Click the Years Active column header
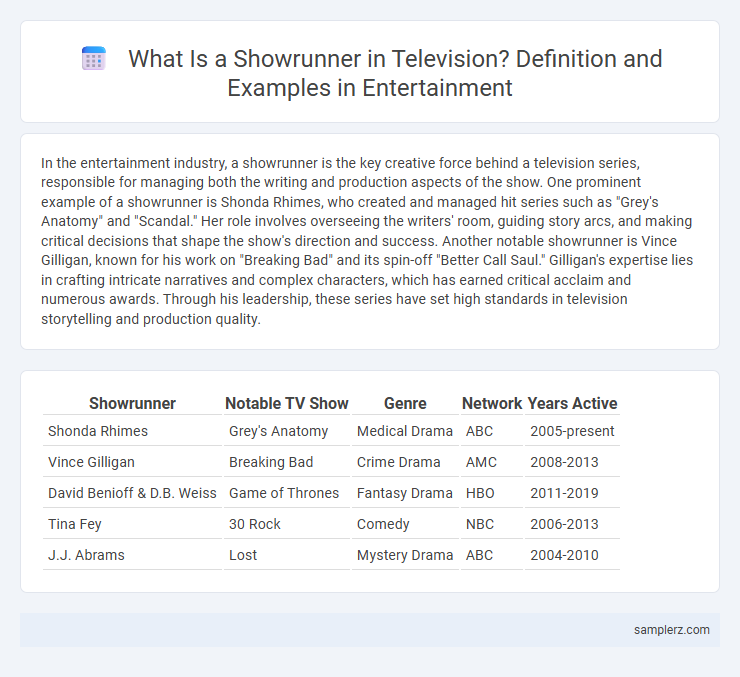740x677 pixels. 572,403
